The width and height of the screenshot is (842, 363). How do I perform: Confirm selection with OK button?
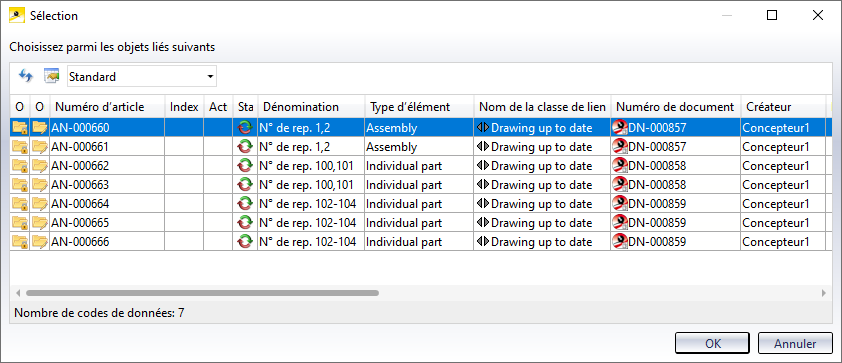point(712,344)
